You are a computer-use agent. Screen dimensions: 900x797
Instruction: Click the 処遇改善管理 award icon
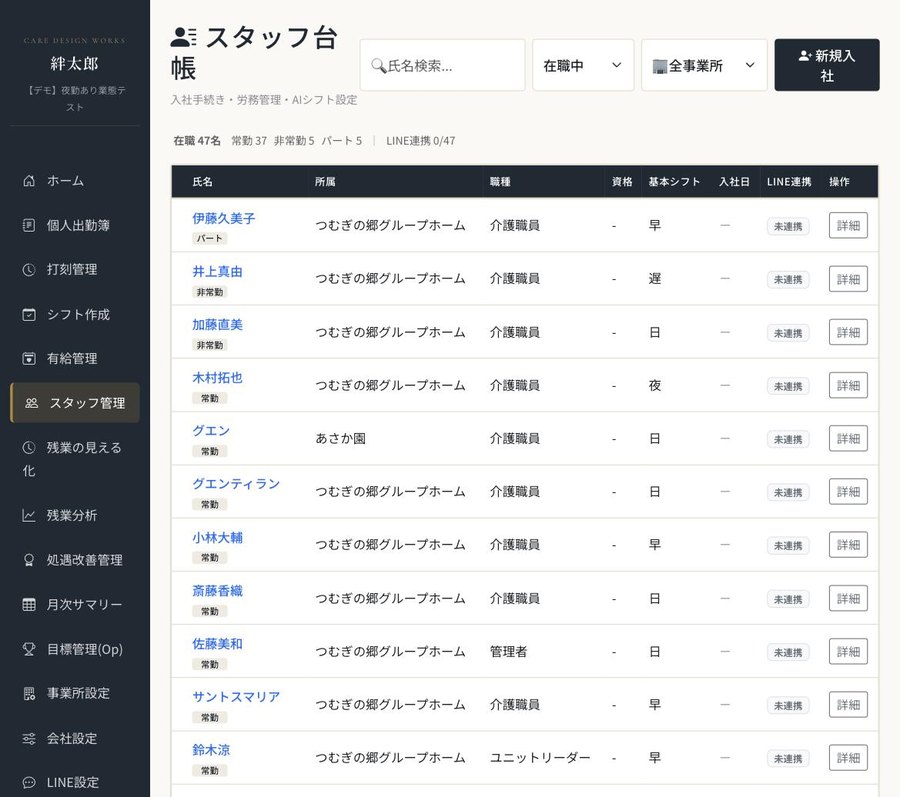(x=29, y=560)
